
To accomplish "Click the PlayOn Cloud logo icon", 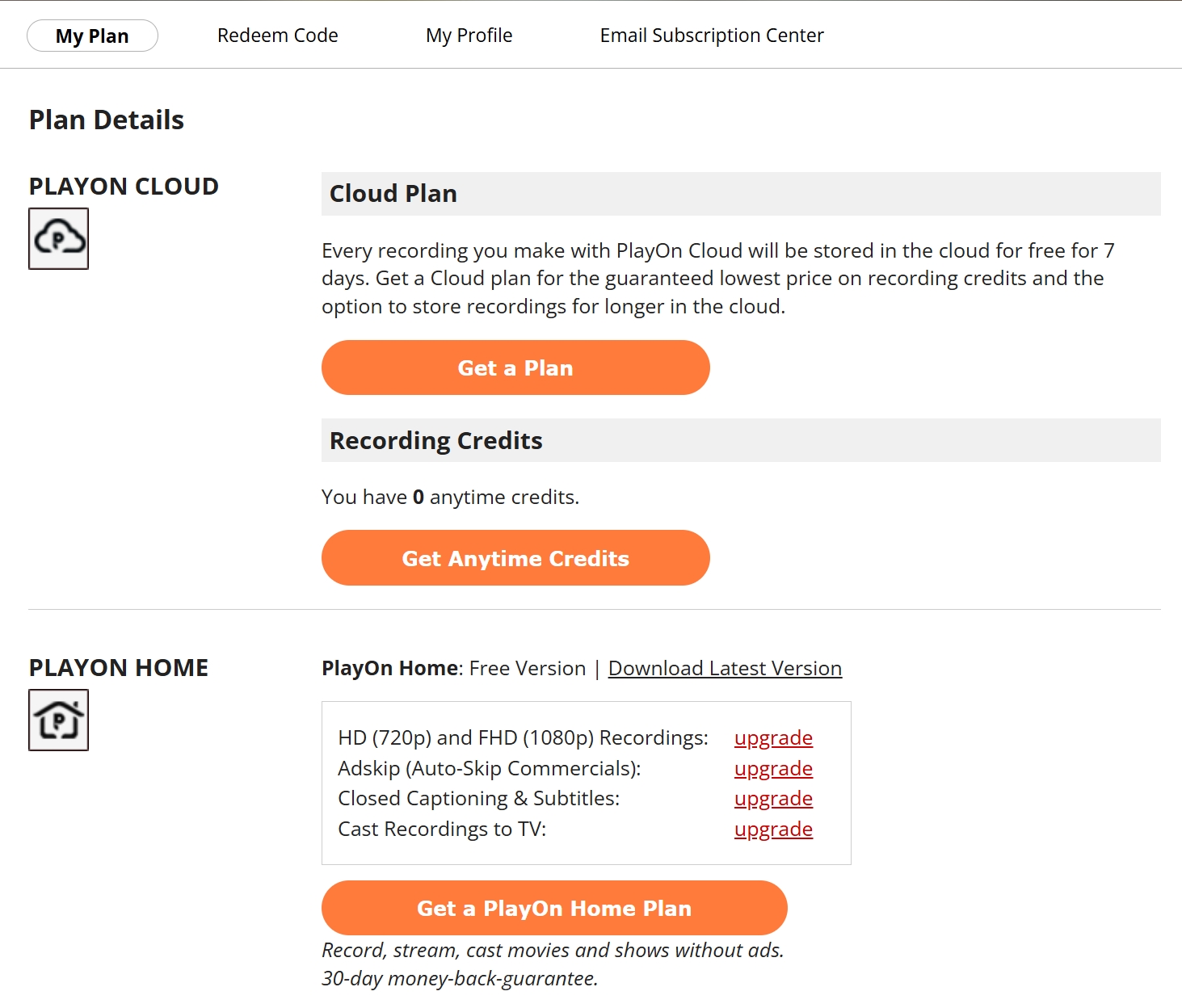I will click(58, 238).
